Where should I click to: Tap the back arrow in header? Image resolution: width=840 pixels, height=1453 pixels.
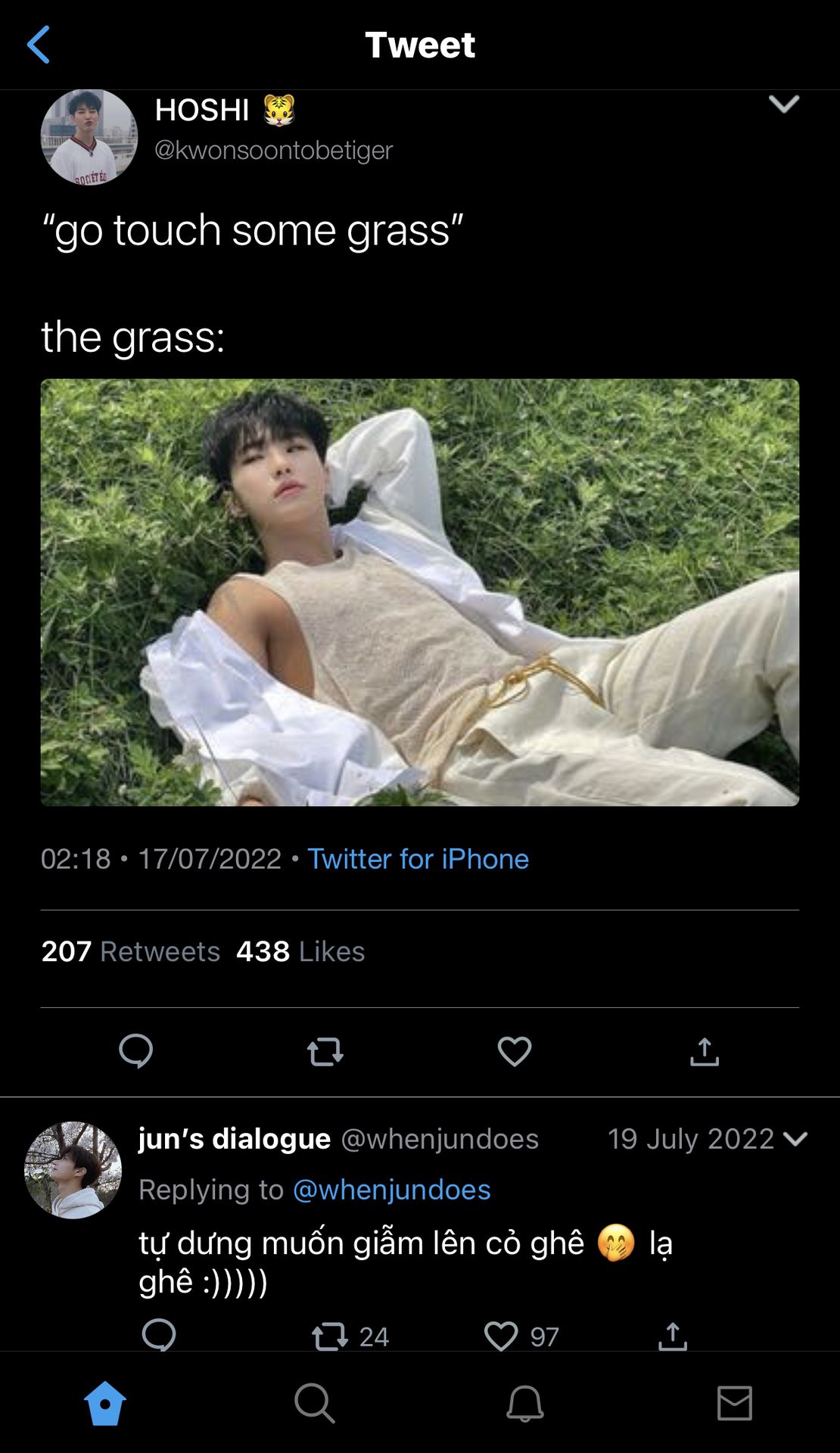point(39,45)
